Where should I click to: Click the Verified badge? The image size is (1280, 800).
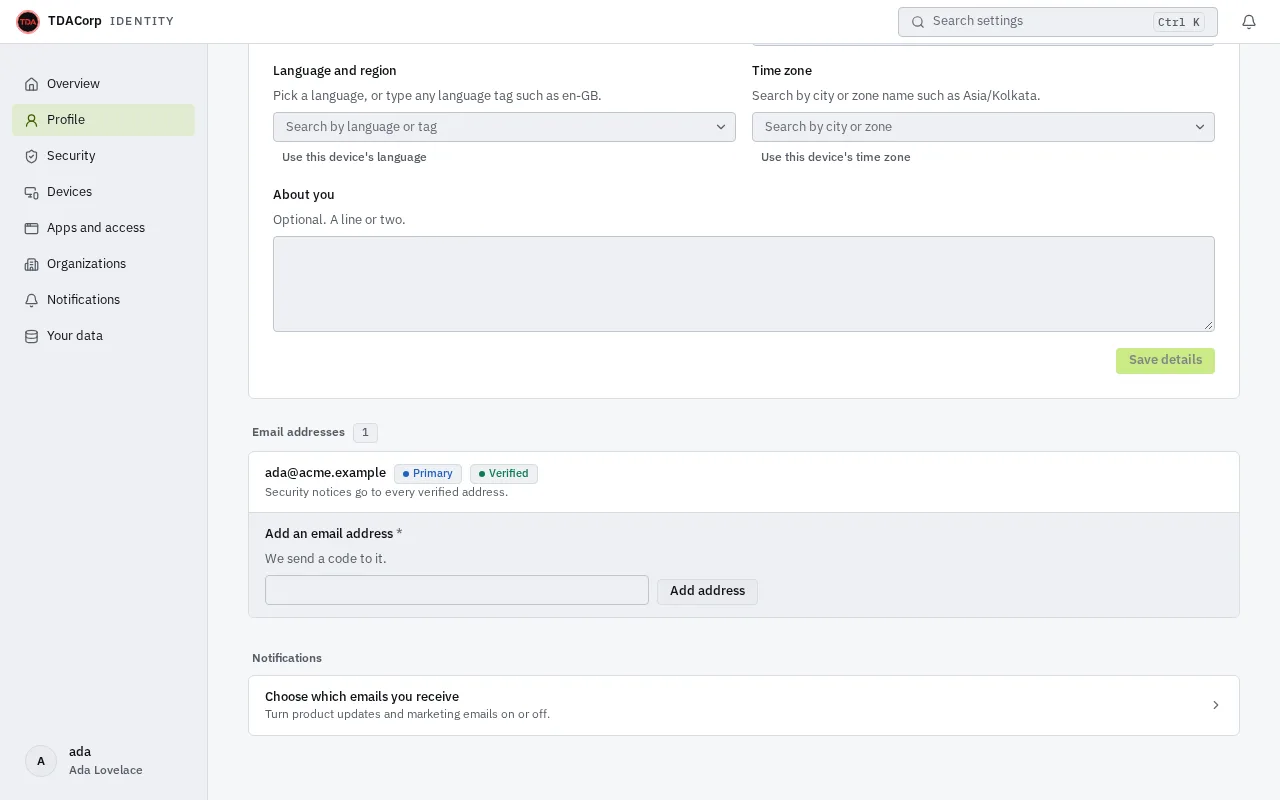pyautogui.click(x=504, y=474)
